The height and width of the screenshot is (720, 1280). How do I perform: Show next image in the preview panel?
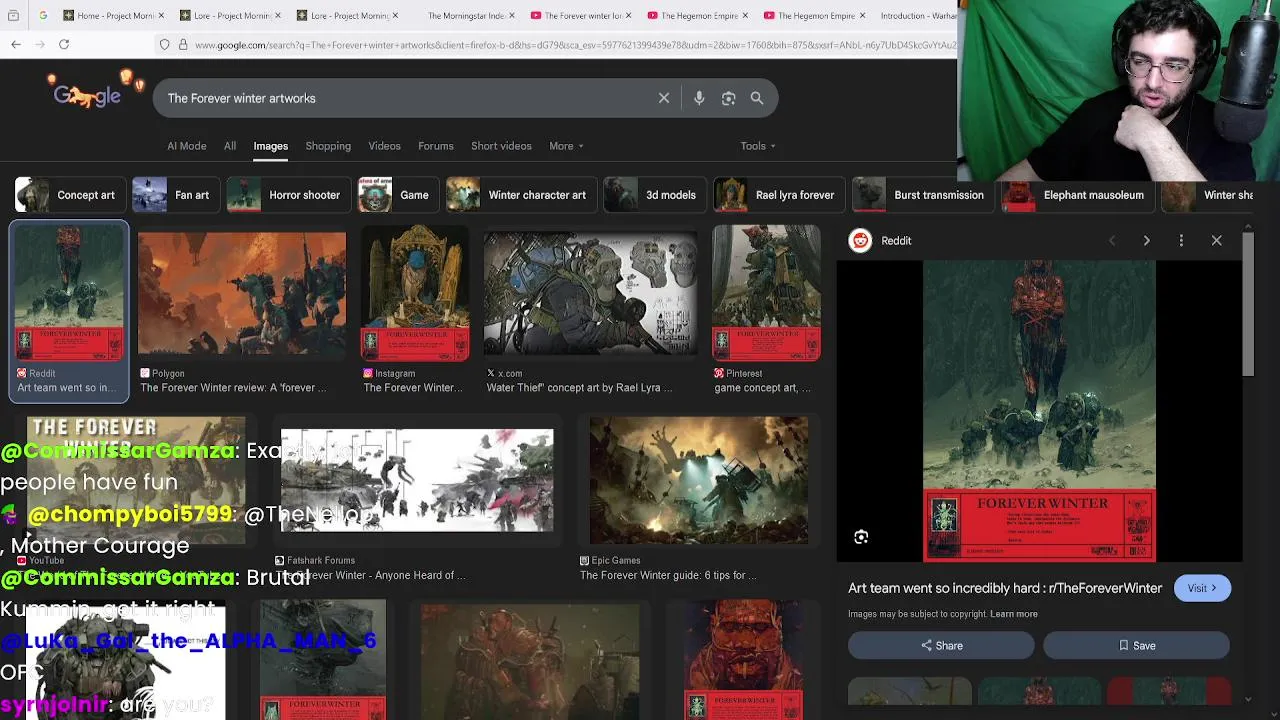[1146, 241]
